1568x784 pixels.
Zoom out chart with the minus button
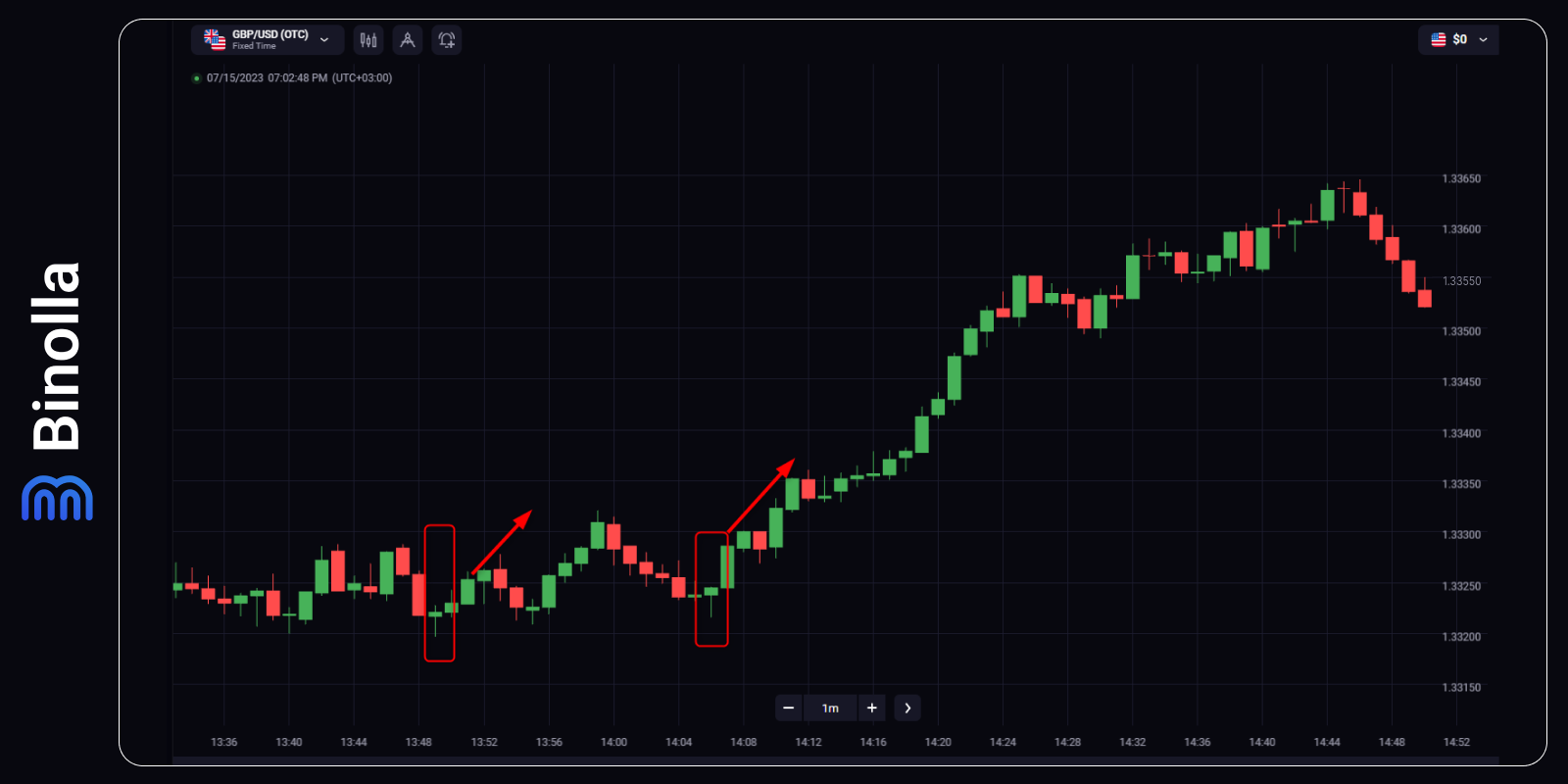coord(789,708)
